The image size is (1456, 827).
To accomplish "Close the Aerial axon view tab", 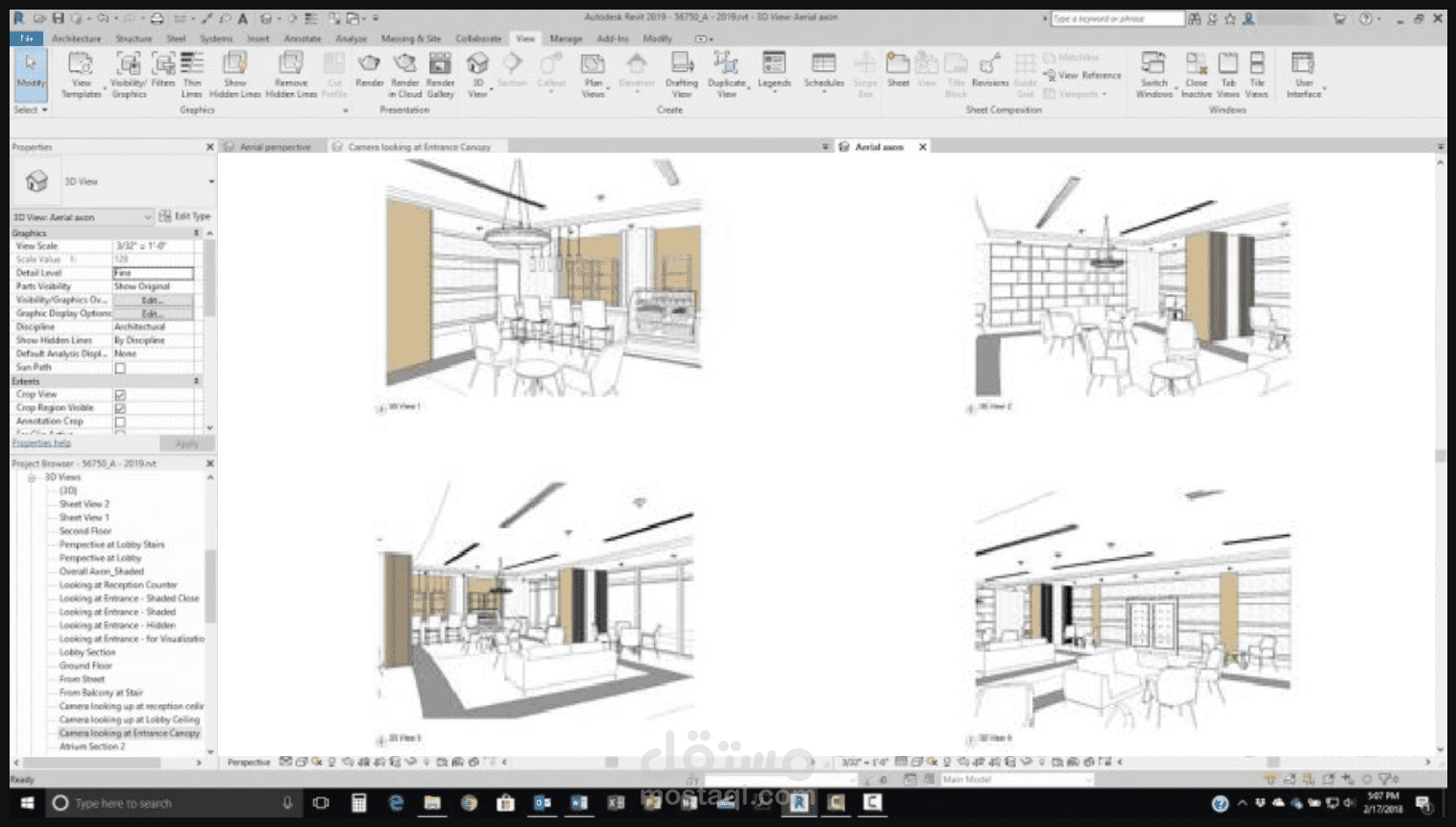I will click(923, 147).
